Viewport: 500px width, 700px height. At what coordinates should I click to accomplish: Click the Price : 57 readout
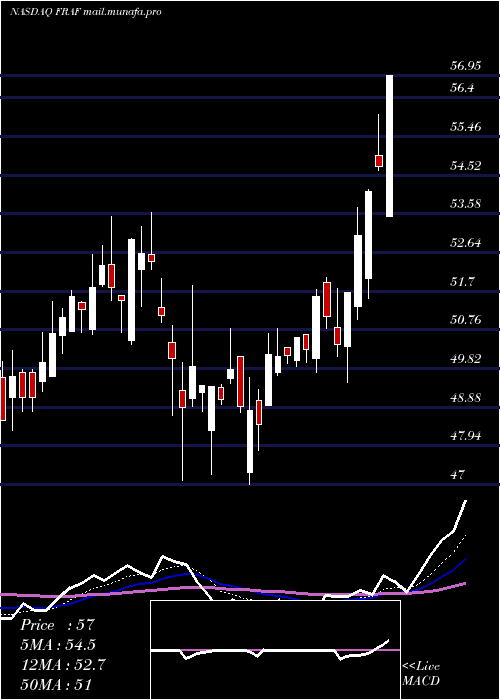pos(58,625)
